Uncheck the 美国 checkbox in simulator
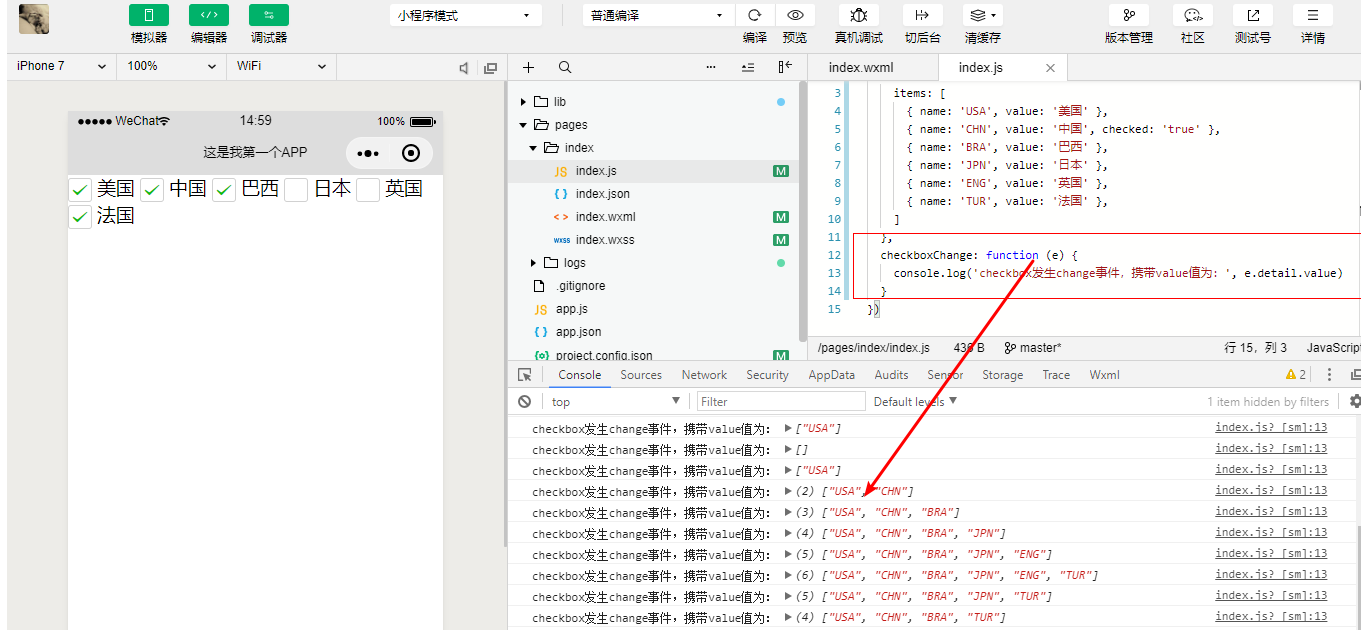This screenshot has width=1361, height=630. [80, 189]
